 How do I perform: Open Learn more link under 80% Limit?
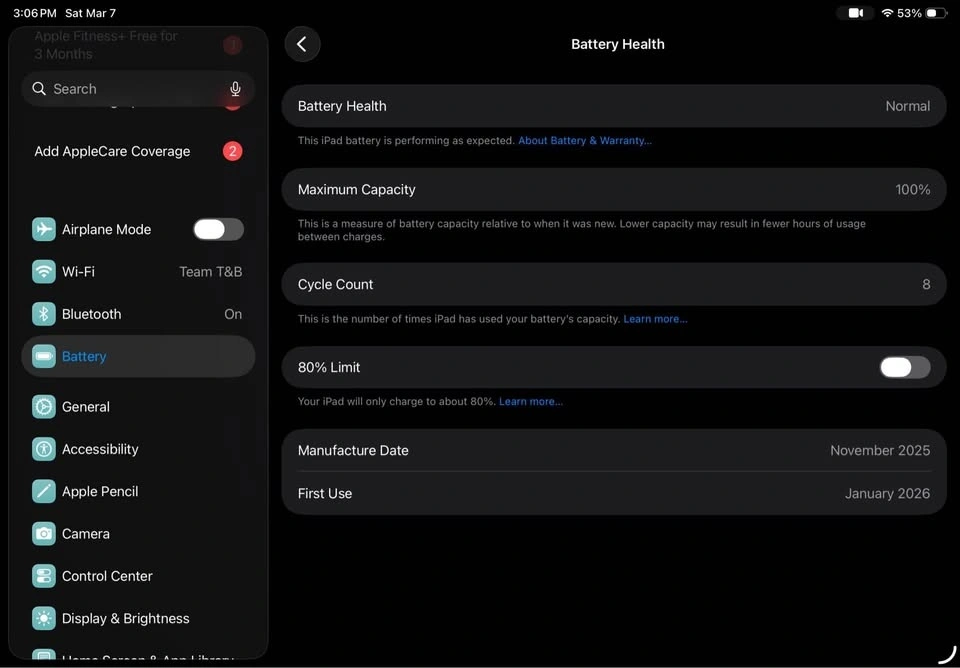tap(530, 402)
